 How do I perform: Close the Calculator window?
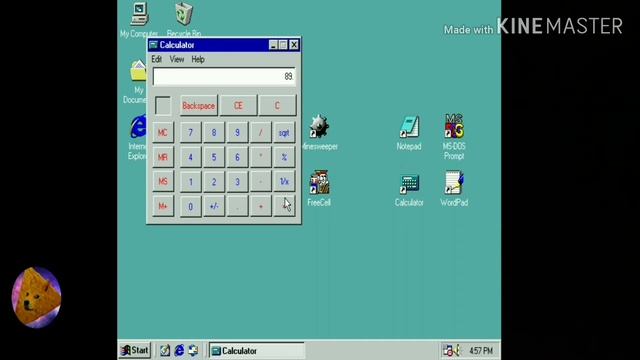click(294, 45)
